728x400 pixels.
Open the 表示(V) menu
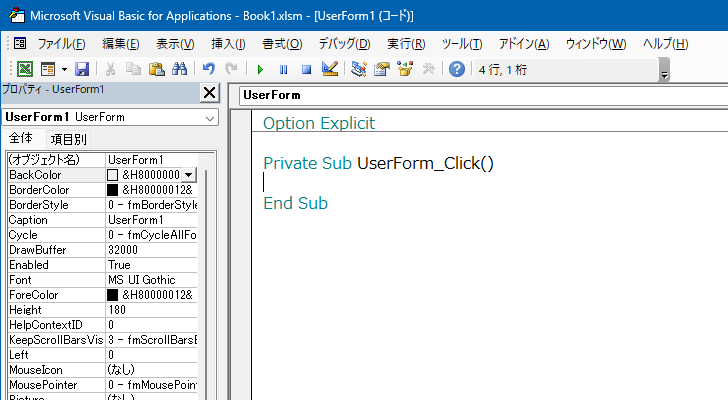click(175, 44)
